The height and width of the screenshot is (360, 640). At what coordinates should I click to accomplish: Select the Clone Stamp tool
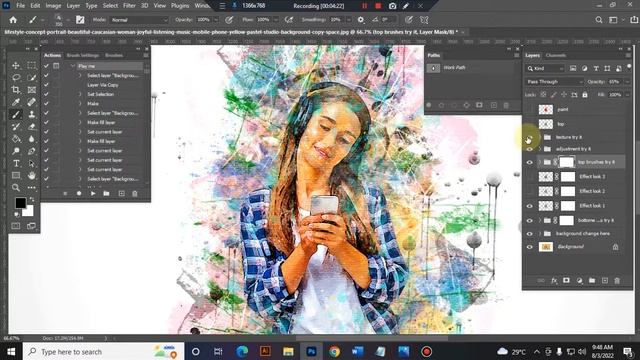coord(31,115)
